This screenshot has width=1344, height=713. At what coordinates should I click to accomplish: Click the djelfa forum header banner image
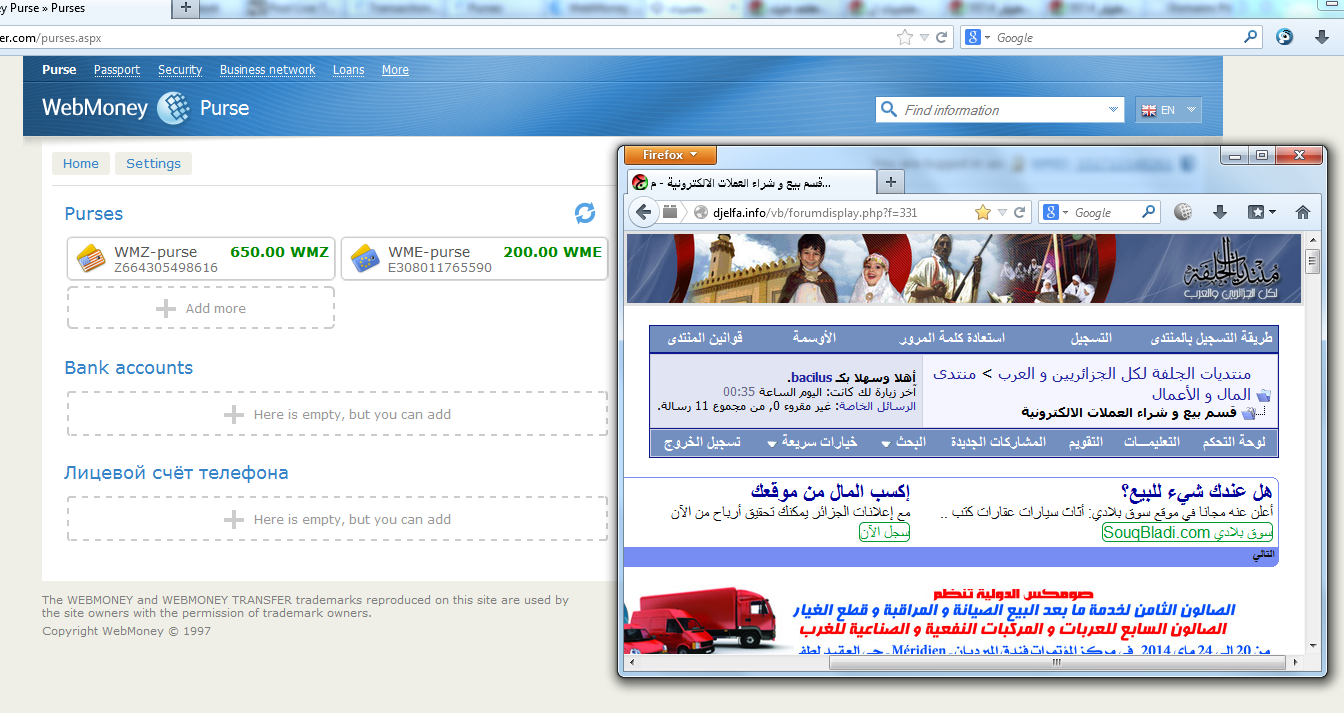coord(964,269)
